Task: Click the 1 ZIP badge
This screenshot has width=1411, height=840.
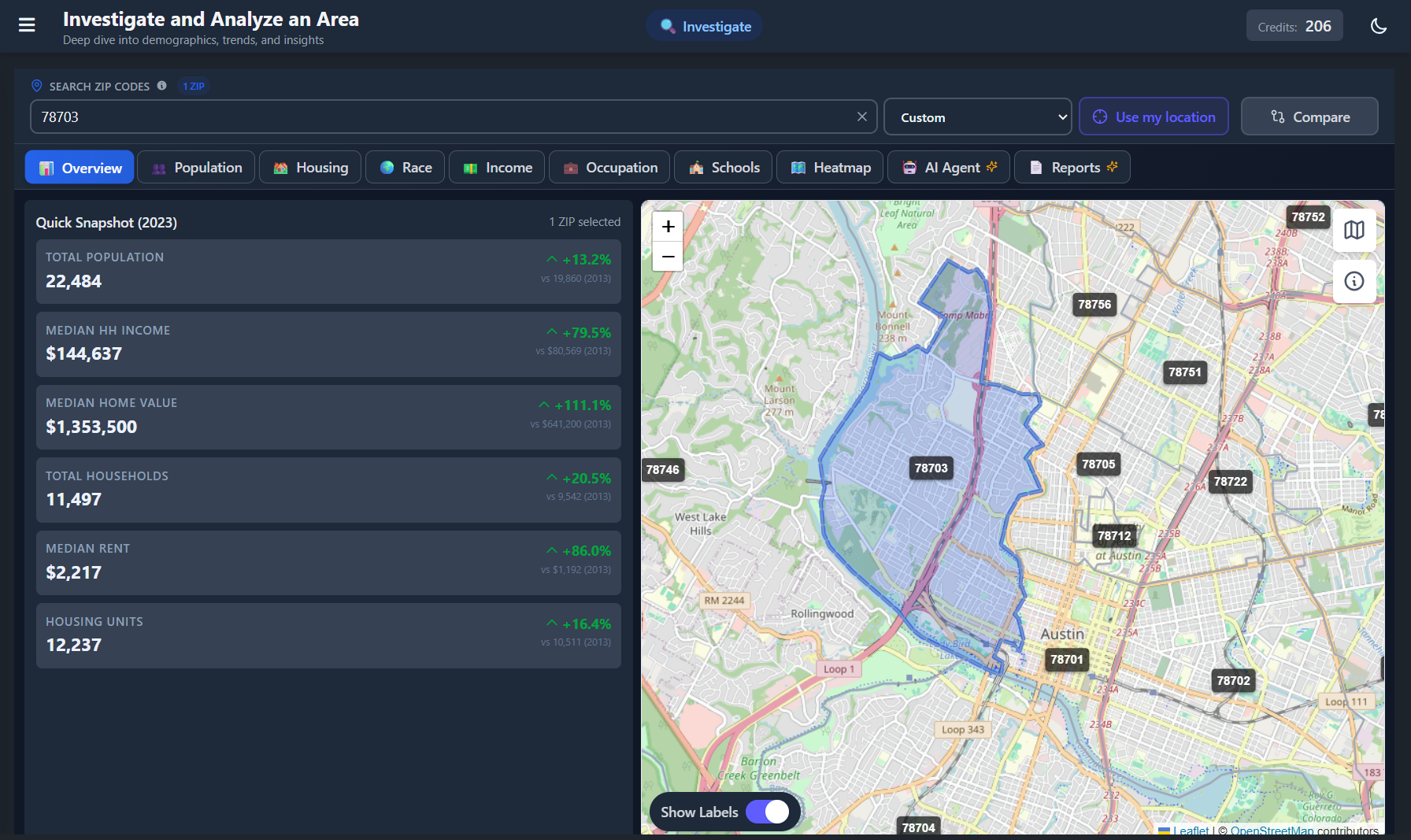Action: (x=193, y=86)
